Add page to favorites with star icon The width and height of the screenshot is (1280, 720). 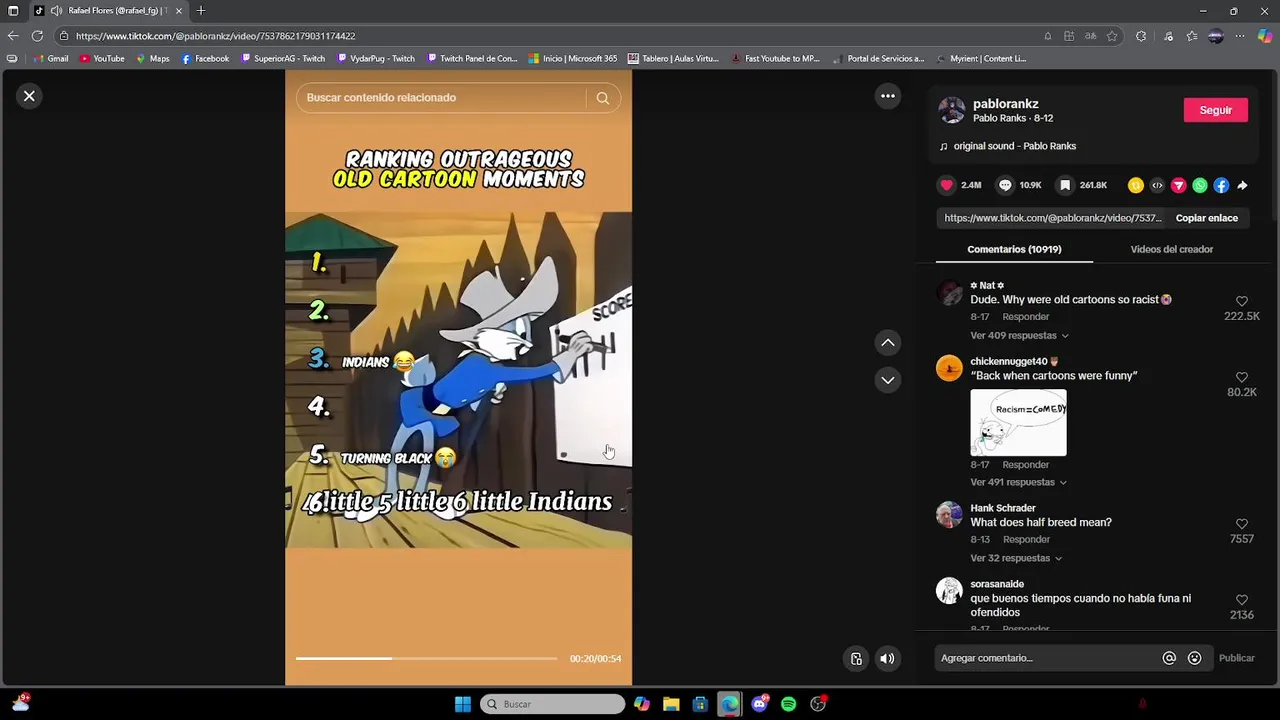[x=1112, y=36]
